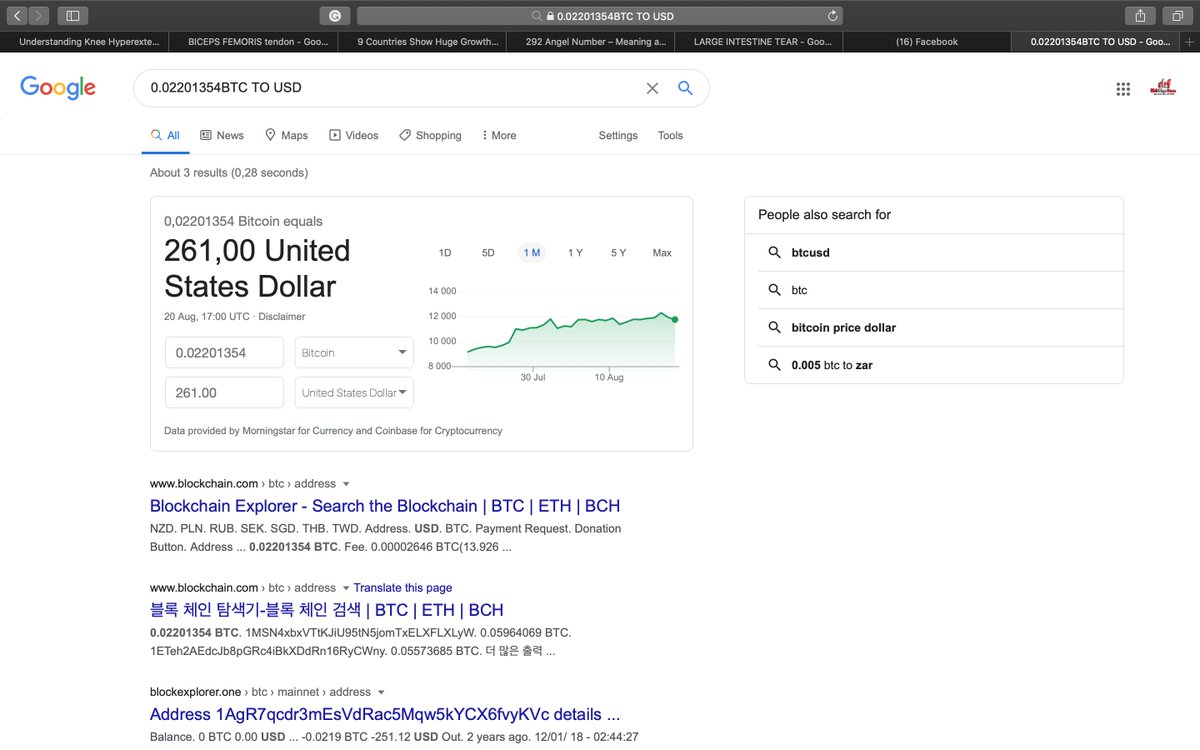1200x750 pixels.
Task: Open Address 1AgR7qcdr3mEsVdRac5Mqw5kYCX6fvyKVc details result
Action: (x=385, y=714)
